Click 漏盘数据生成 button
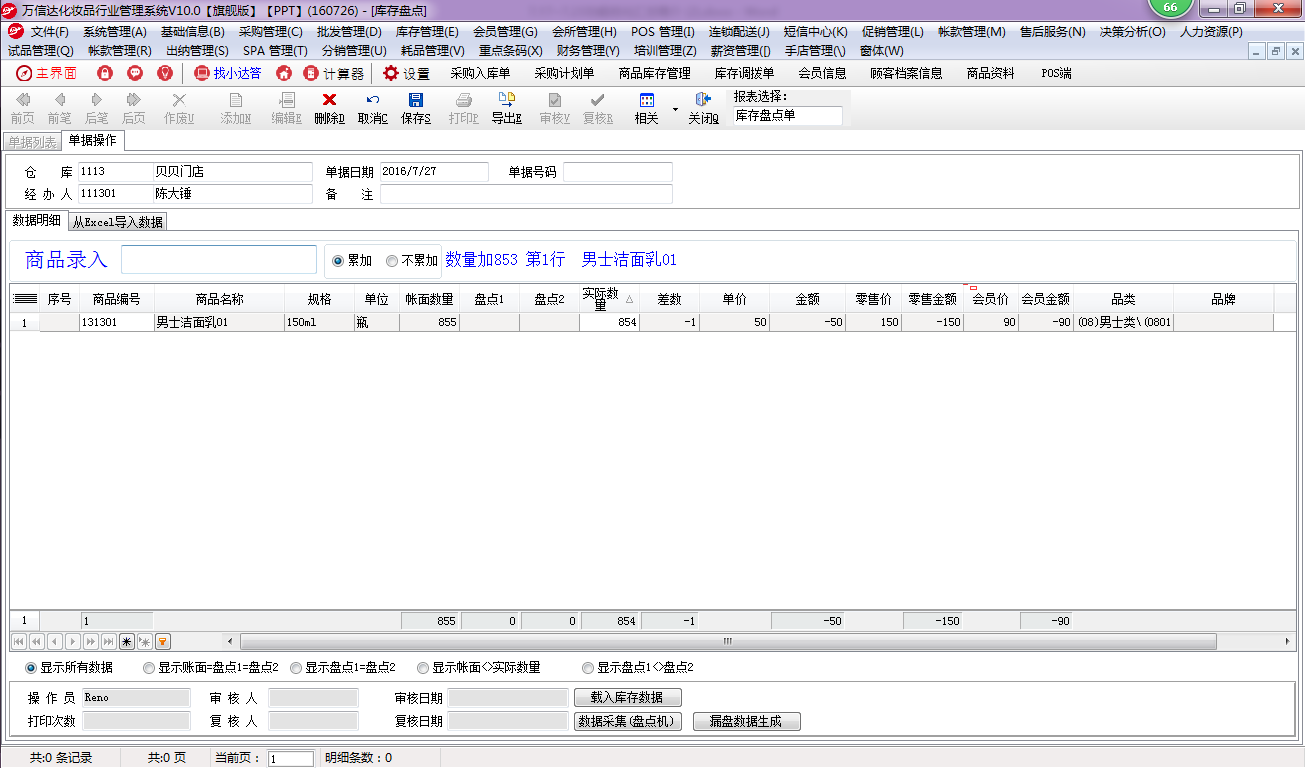The height and width of the screenshot is (768, 1305). (x=747, y=721)
